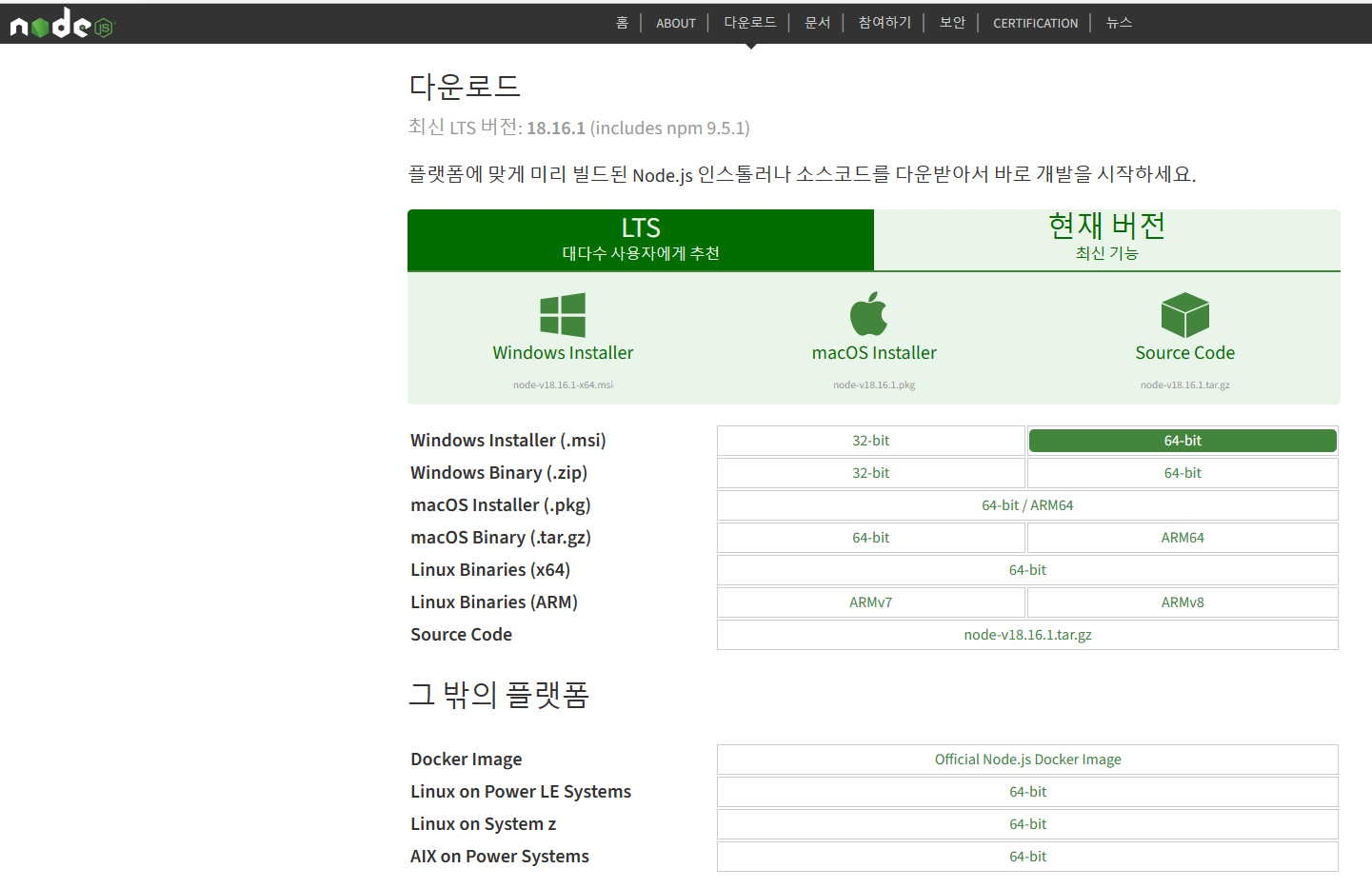Download Linux Binaries ARMv7
This screenshot has width=1372, height=888.
click(x=871, y=602)
